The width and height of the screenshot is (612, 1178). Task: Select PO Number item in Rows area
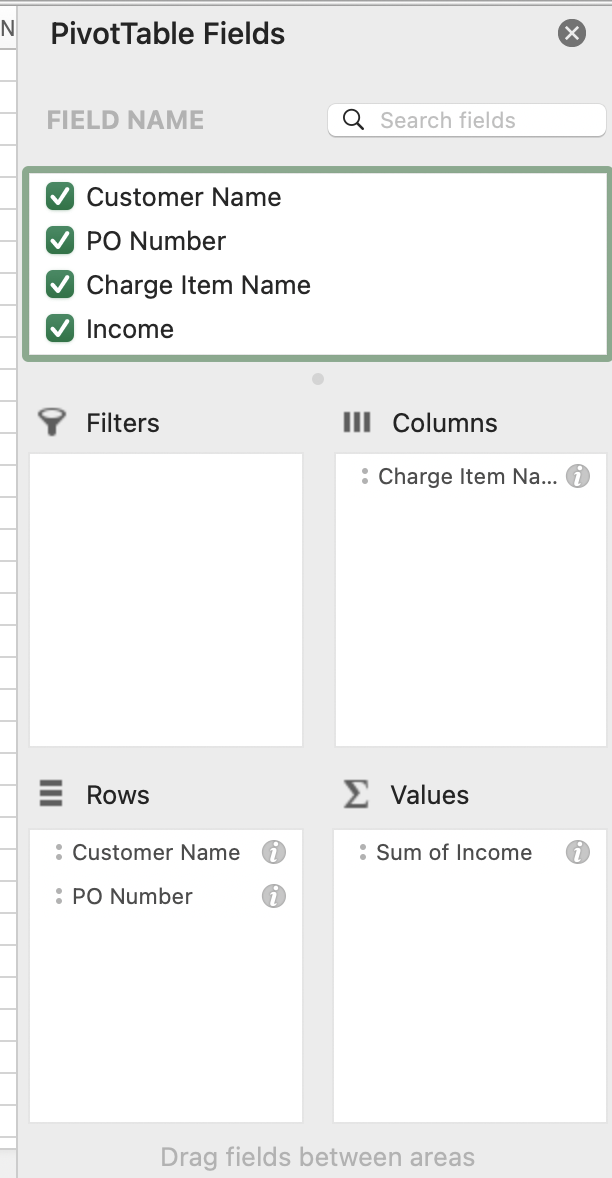(132, 896)
